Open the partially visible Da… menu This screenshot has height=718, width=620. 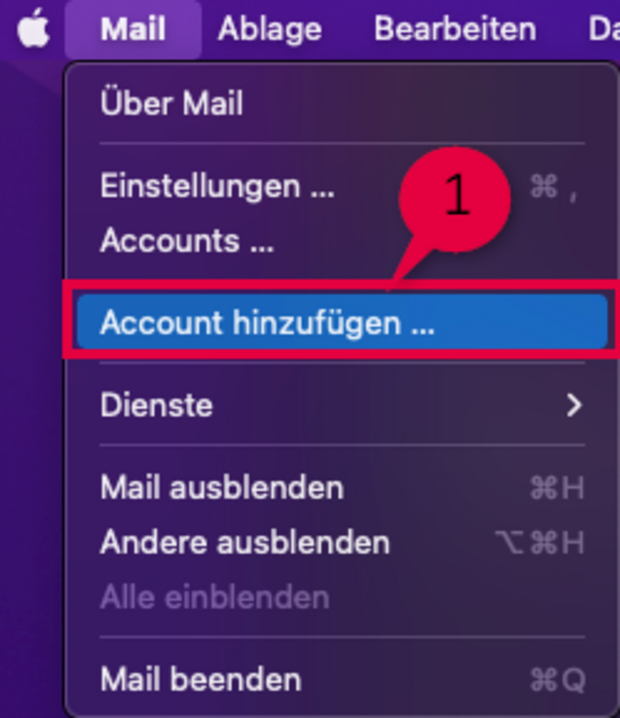(604, 29)
